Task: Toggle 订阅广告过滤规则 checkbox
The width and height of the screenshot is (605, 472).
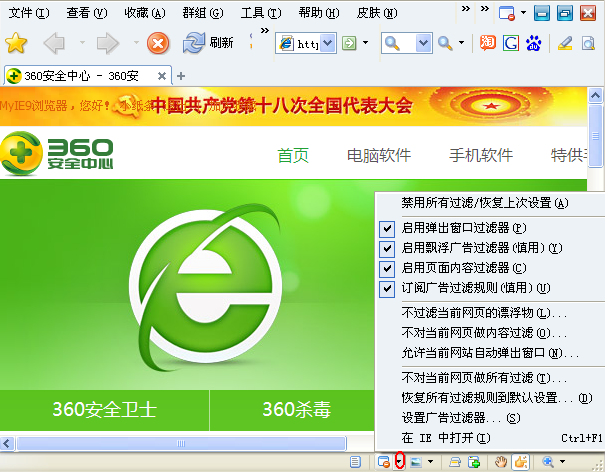Action: coord(387,289)
